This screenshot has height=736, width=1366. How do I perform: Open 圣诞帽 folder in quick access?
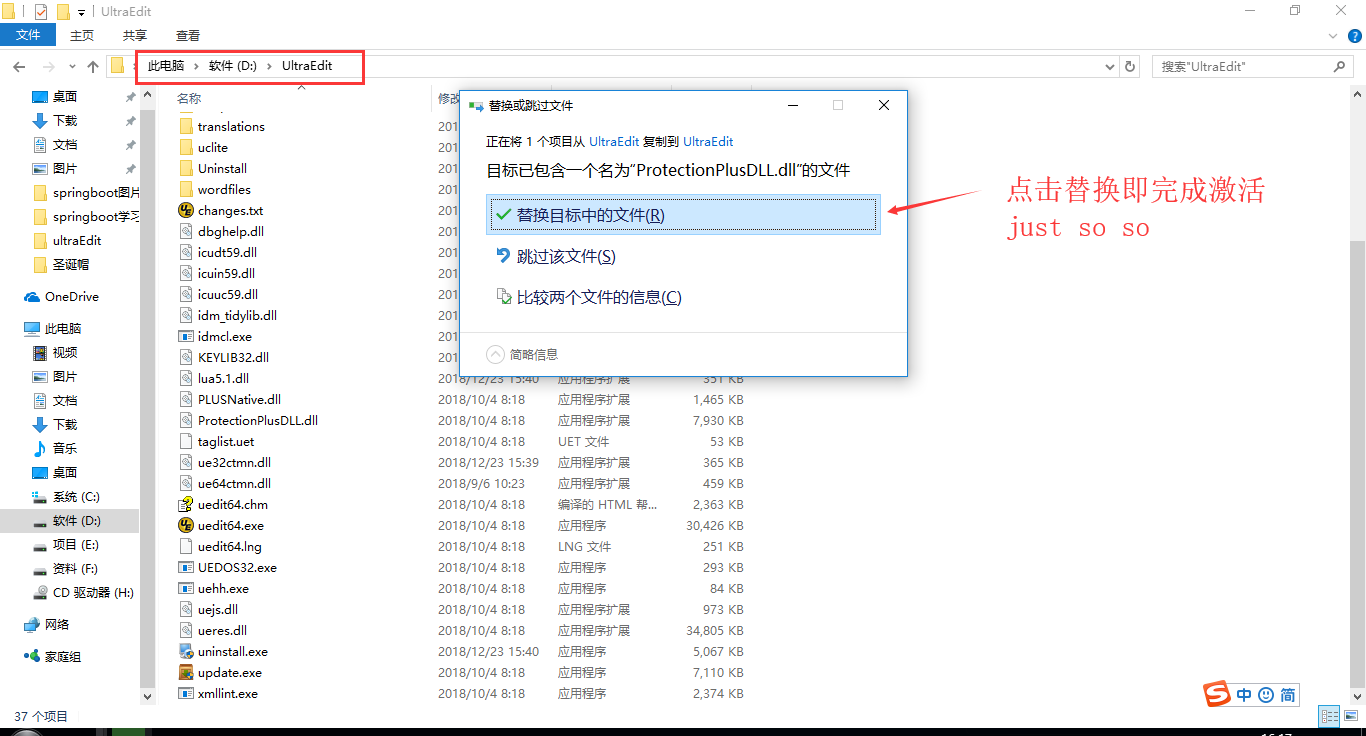[70, 265]
